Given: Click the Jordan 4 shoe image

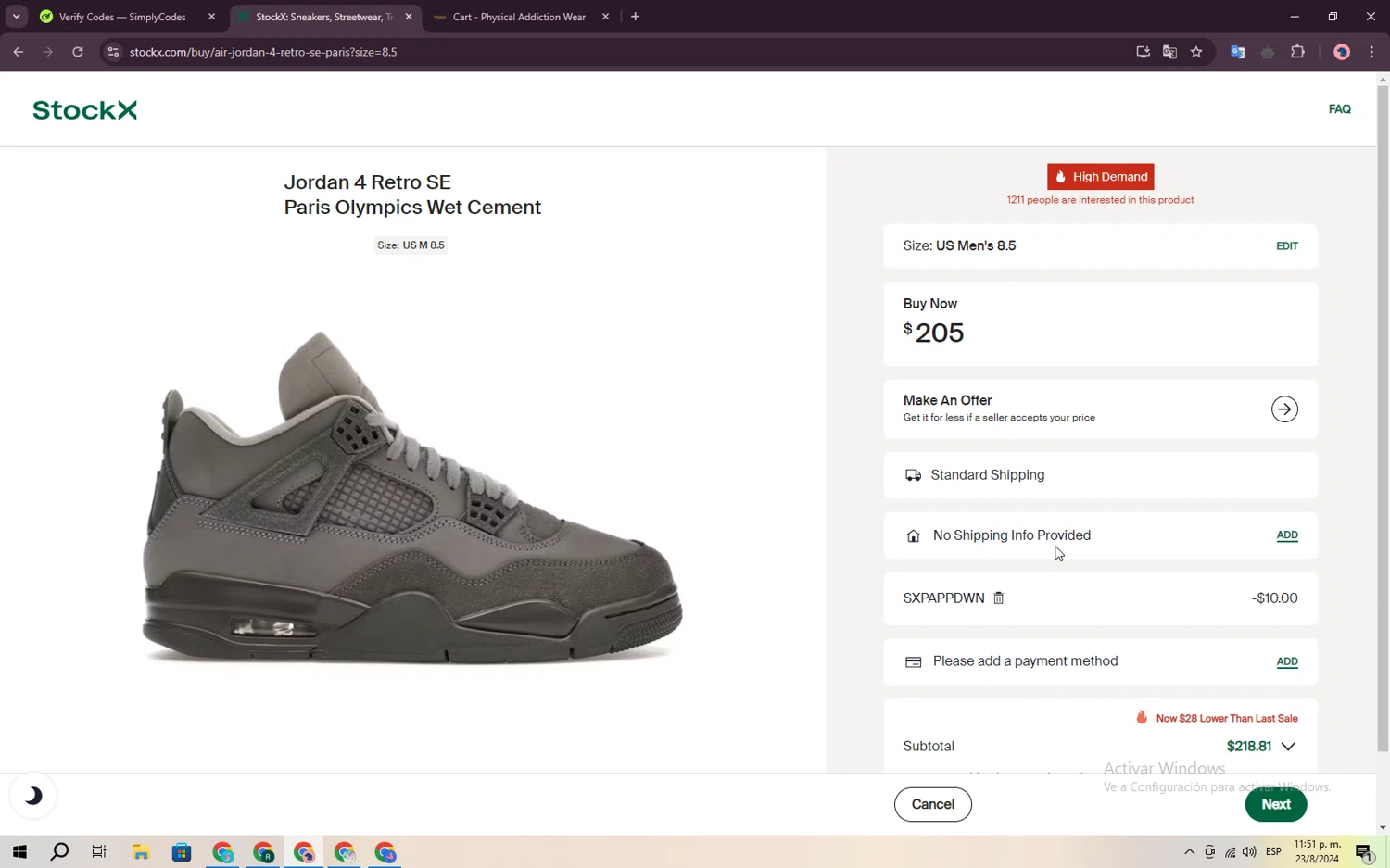Looking at the screenshot, I should [x=412, y=497].
